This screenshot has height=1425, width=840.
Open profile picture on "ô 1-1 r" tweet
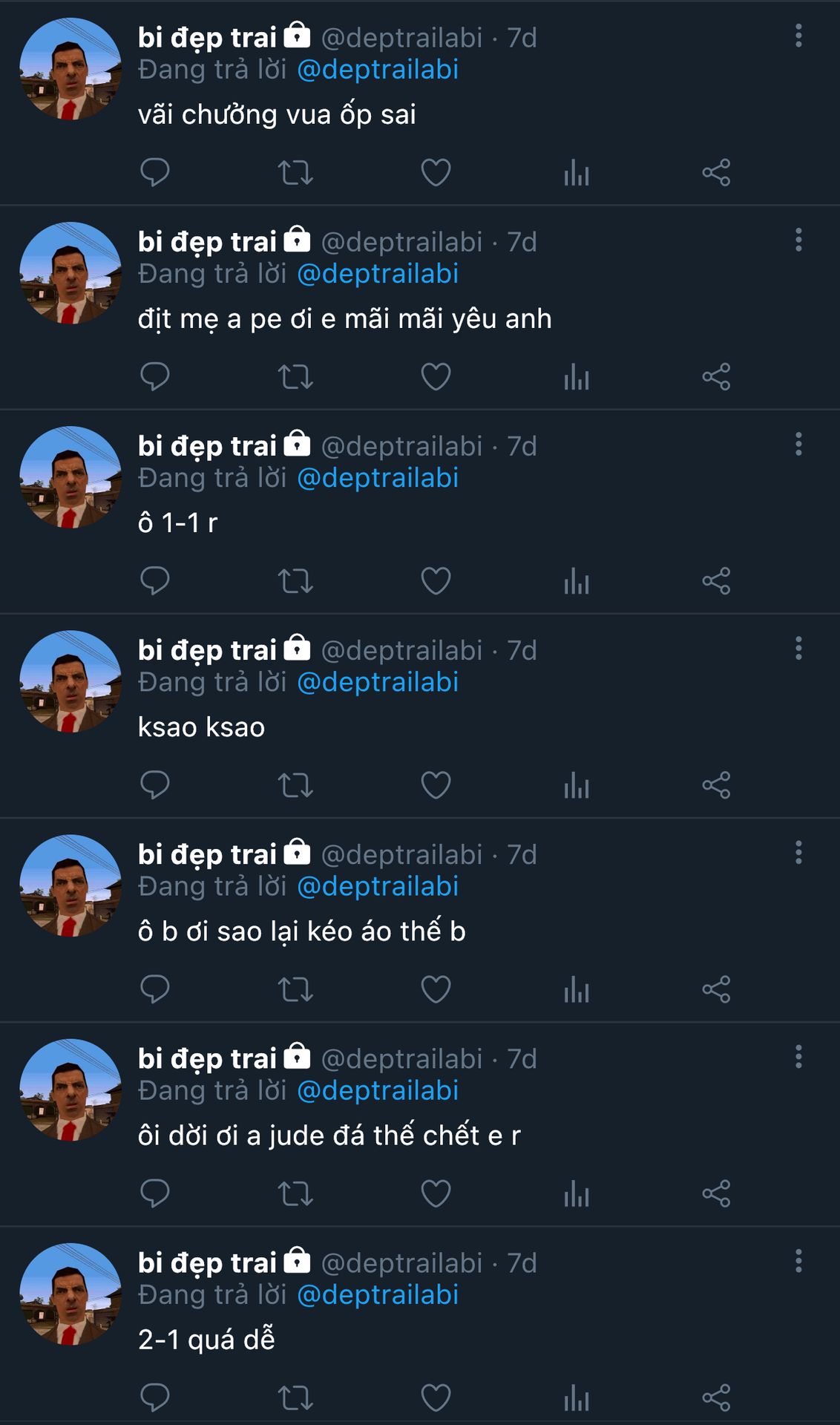click(70, 477)
